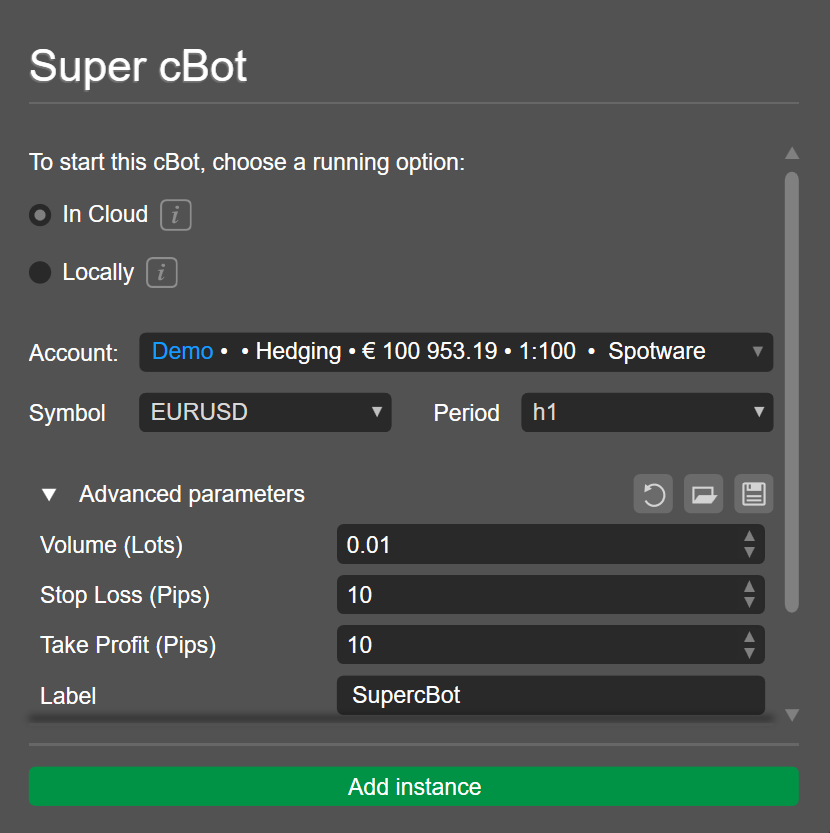Select the Locally running option
The width and height of the screenshot is (830, 833).
pos(38,272)
